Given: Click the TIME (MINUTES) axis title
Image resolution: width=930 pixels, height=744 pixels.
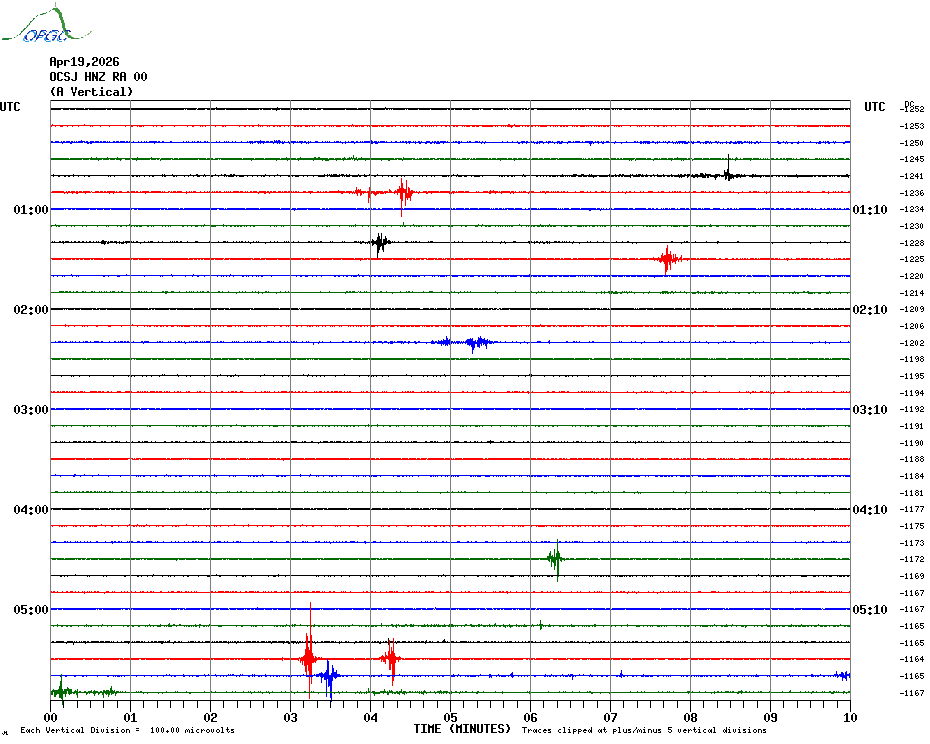Looking at the screenshot, I should coord(462,729).
